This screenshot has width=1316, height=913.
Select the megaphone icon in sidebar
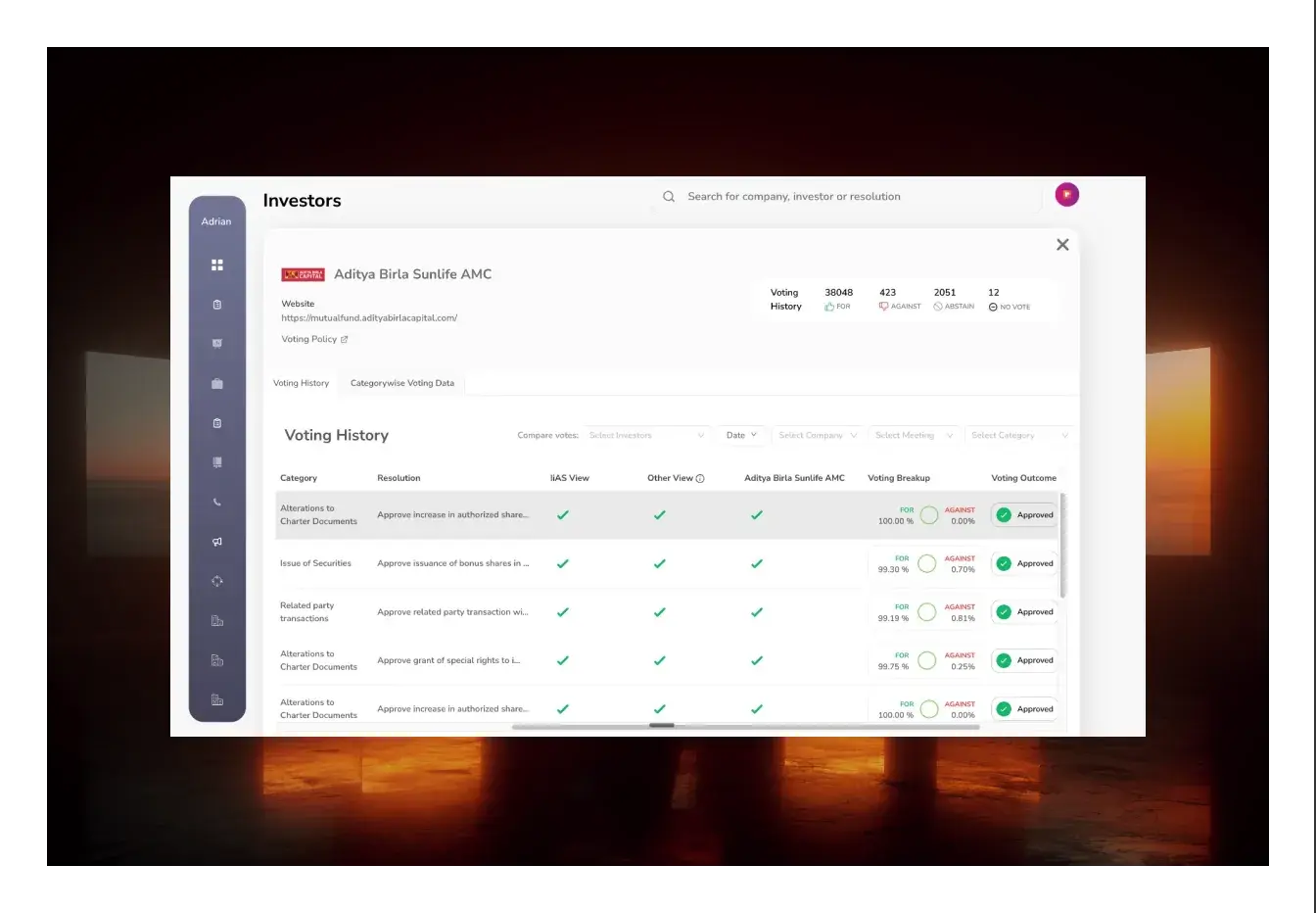217,542
